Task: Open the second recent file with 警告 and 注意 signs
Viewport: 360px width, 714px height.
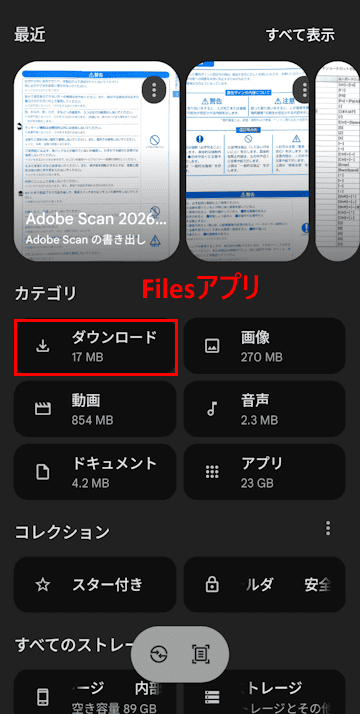Action: pyautogui.click(x=248, y=161)
